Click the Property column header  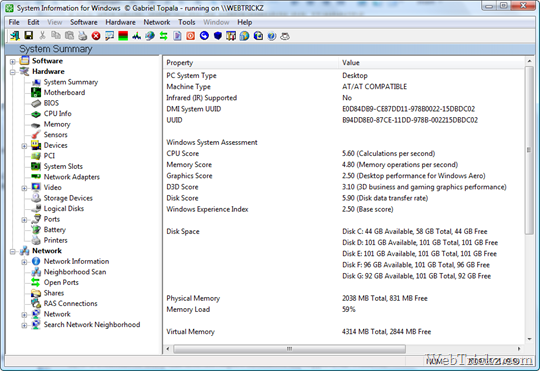251,63
